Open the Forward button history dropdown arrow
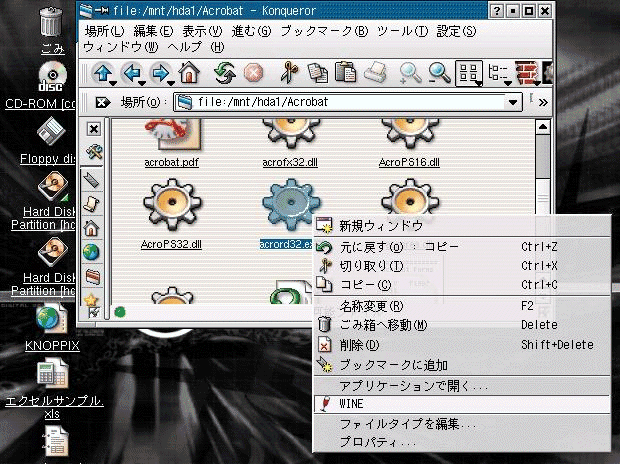The image size is (620, 464). pyautogui.click(x=171, y=83)
